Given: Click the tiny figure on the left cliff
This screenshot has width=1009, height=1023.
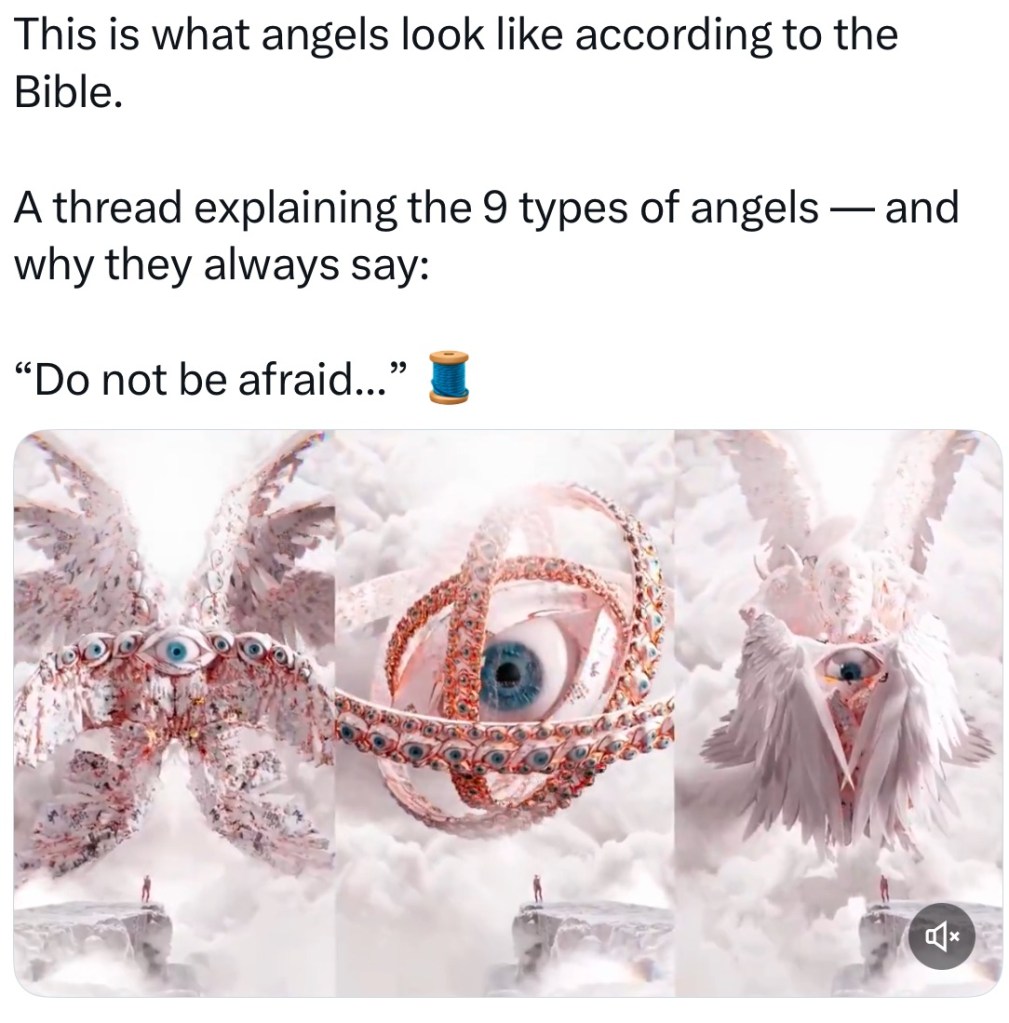Looking at the screenshot, I should (146, 889).
